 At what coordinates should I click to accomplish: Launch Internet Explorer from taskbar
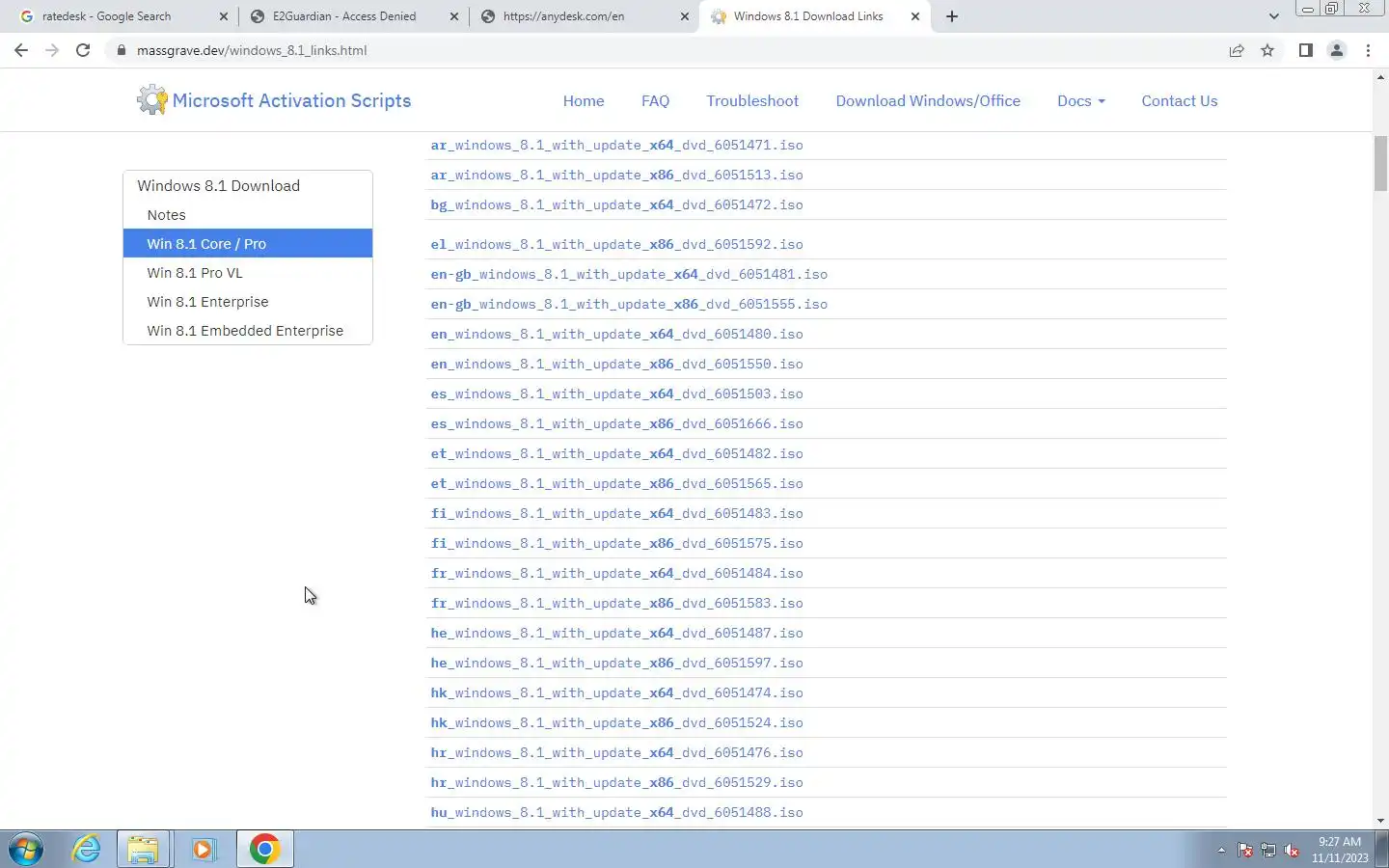pos(86,849)
